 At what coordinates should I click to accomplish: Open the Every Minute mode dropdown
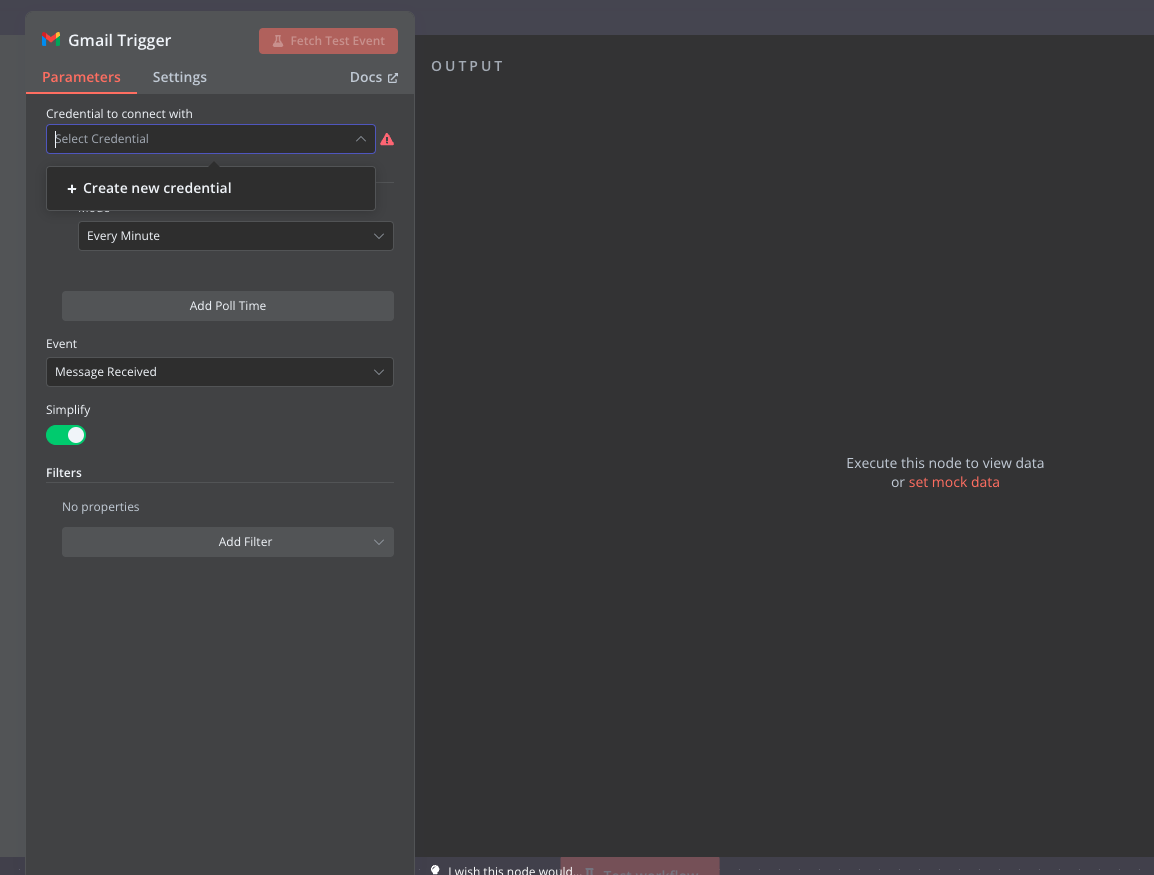(x=236, y=236)
